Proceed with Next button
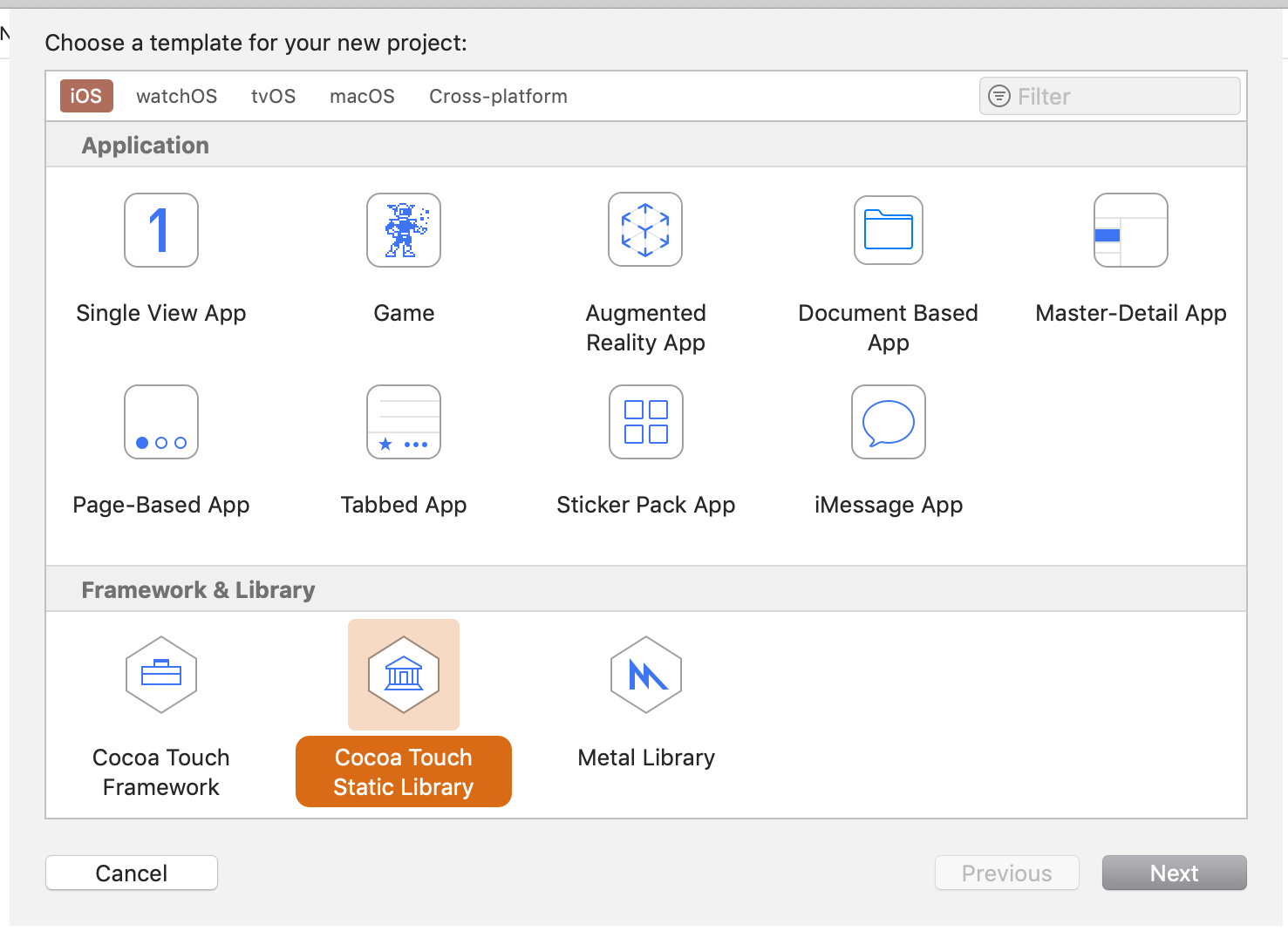The height and width of the screenshot is (931, 1288). pos(1174,873)
